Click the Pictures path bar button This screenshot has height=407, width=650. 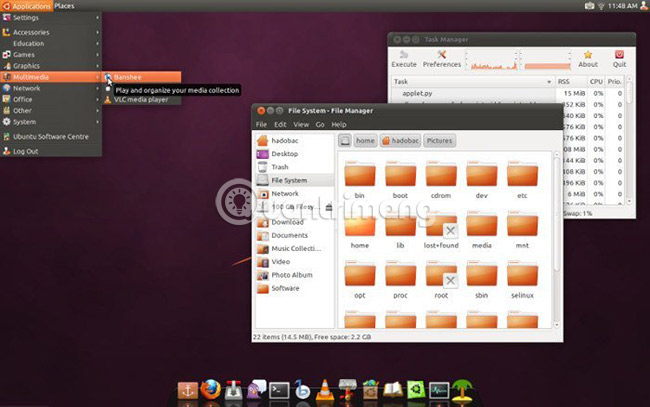point(439,141)
